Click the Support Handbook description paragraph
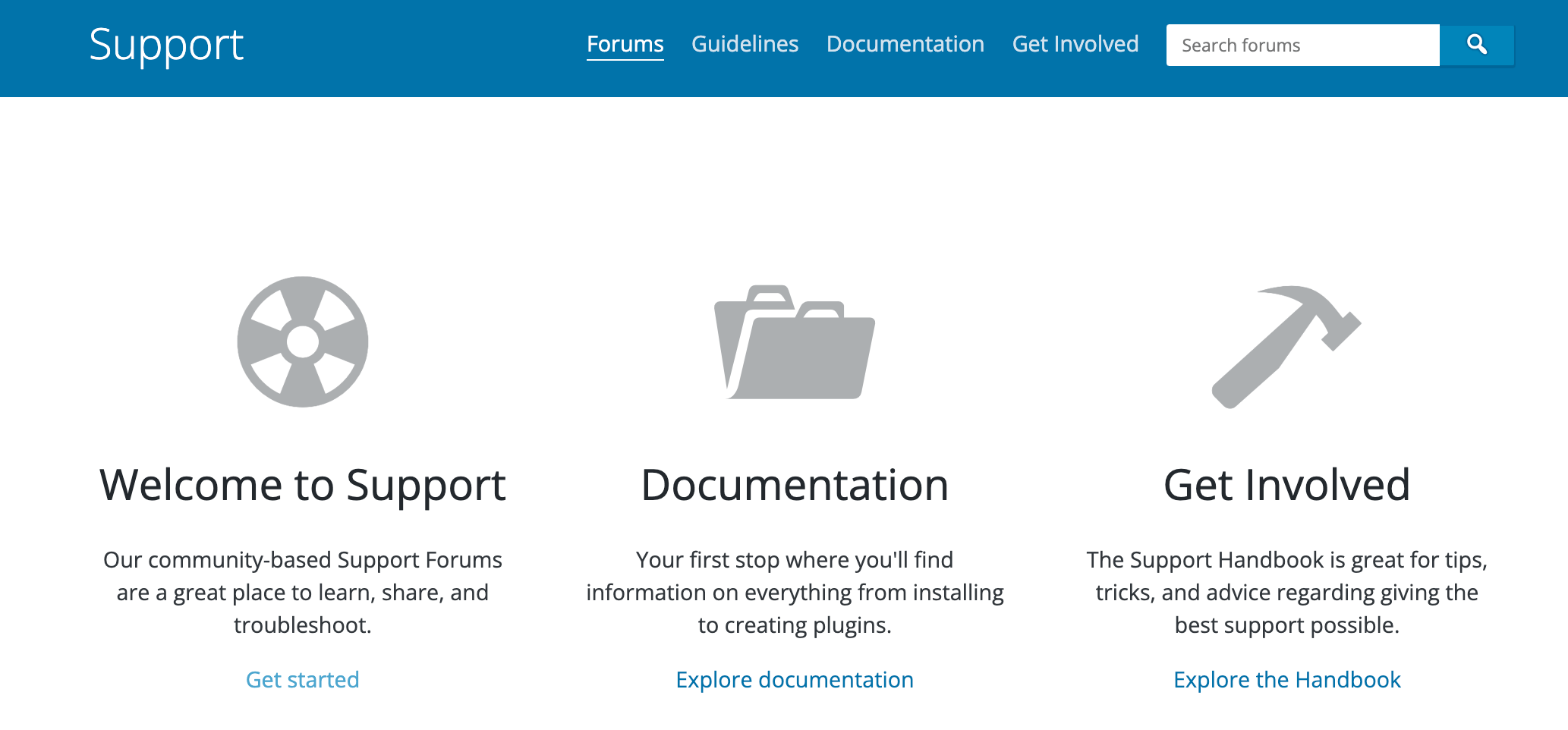 point(1286,592)
